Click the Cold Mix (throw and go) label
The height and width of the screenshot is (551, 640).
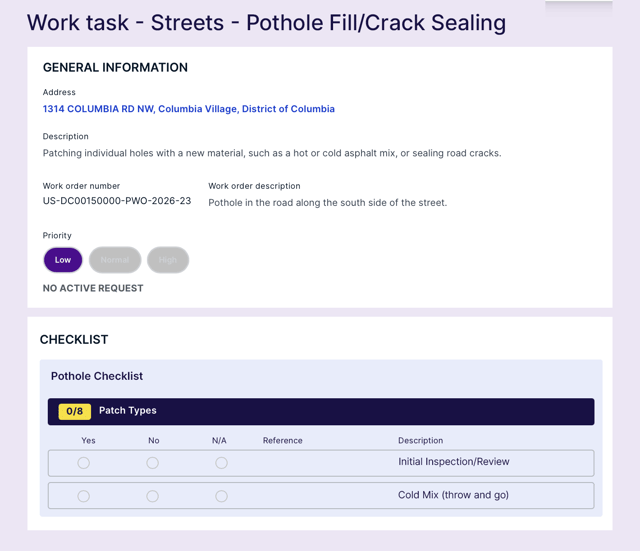point(453,495)
